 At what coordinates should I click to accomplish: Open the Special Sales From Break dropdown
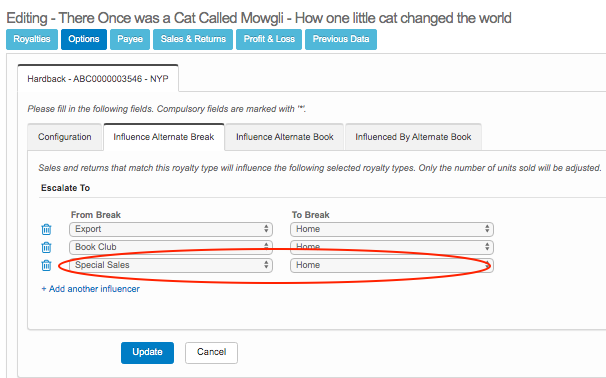tap(171, 265)
